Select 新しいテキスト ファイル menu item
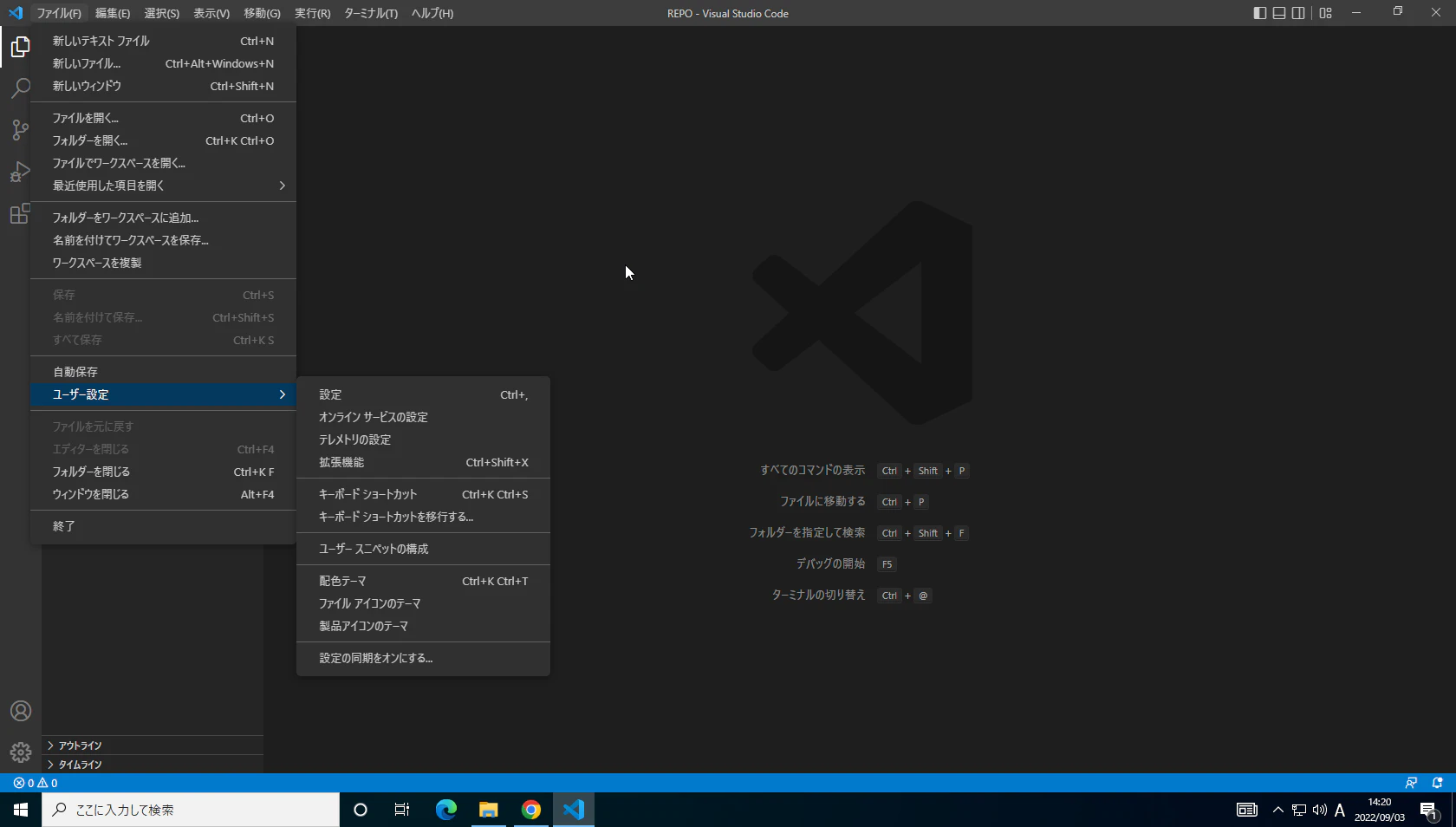 point(164,41)
